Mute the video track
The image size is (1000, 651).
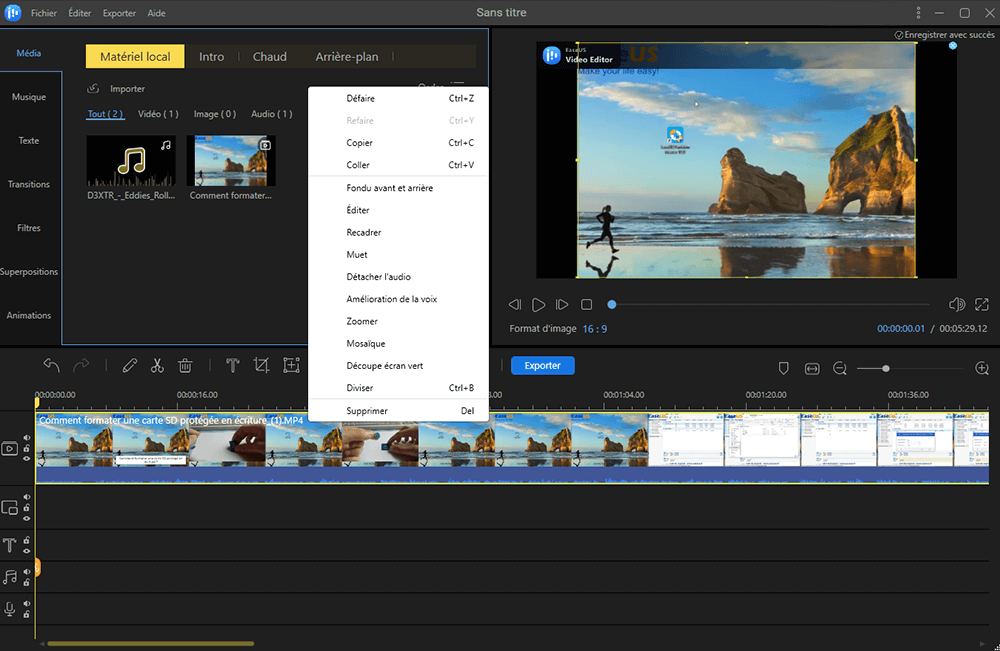[x=27, y=438]
